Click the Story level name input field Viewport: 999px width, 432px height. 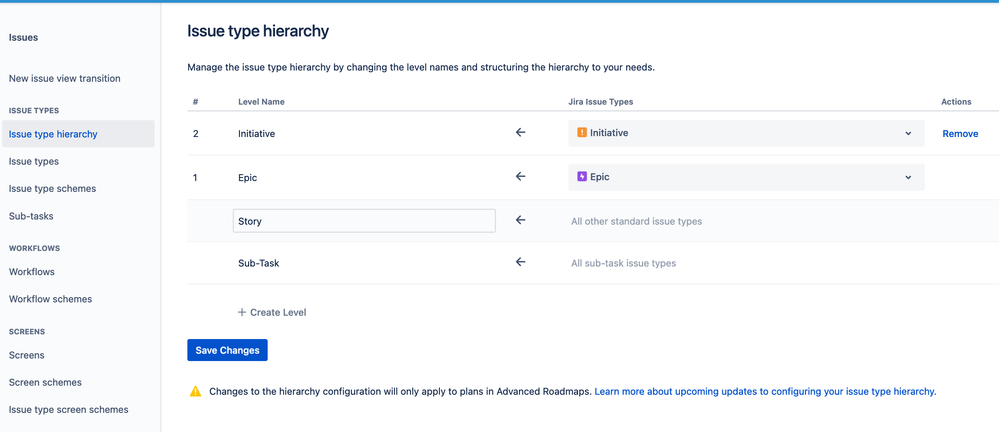pos(364,221)
